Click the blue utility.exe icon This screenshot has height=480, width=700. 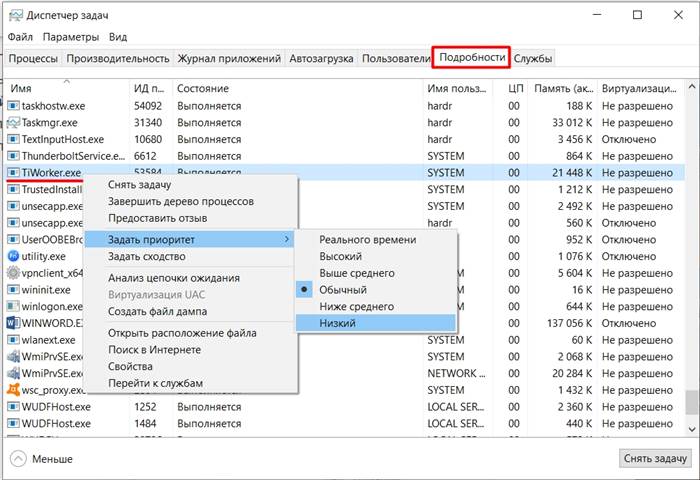click(x=13, y=256)
